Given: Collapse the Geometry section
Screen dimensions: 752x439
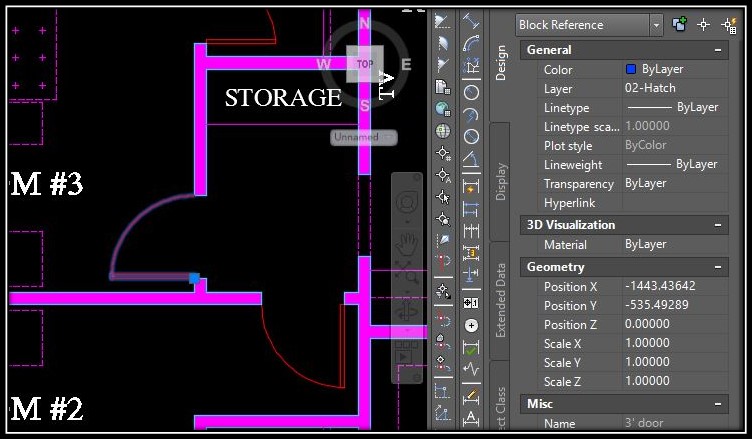Looking at the screenshot, I should [x=718, y=267].
